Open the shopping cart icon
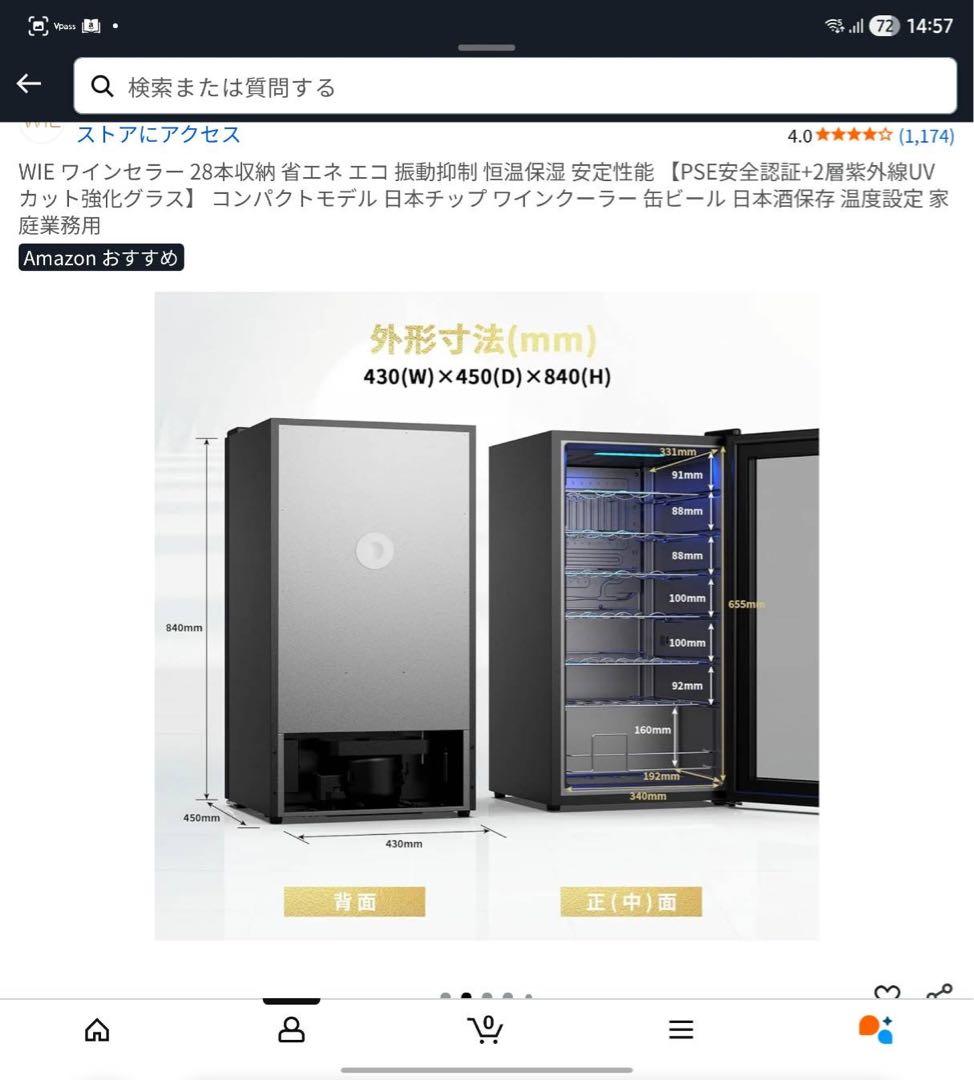This screenshot has width=974, height=1080. 486,1030
